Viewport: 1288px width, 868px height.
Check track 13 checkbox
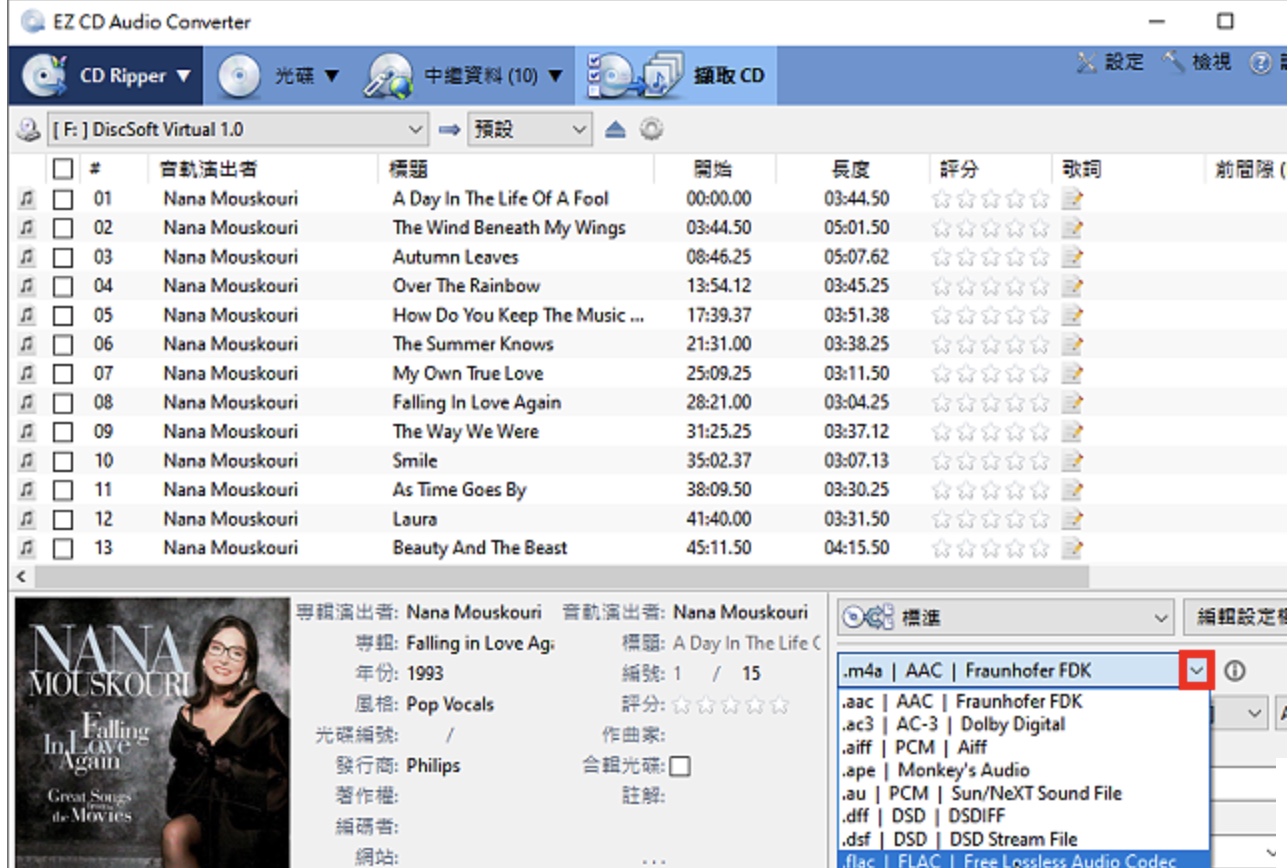pos(63,549)
